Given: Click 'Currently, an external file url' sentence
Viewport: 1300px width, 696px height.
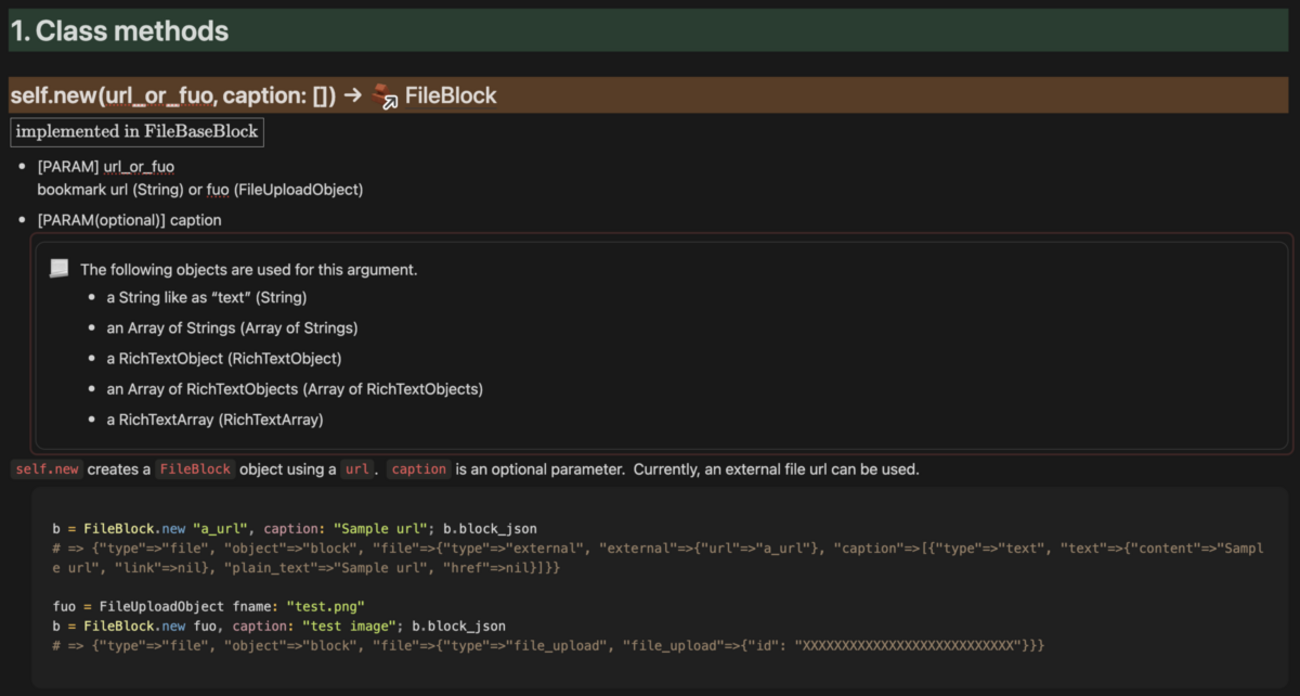Looking at the screenshot, I should pos(776,469).
